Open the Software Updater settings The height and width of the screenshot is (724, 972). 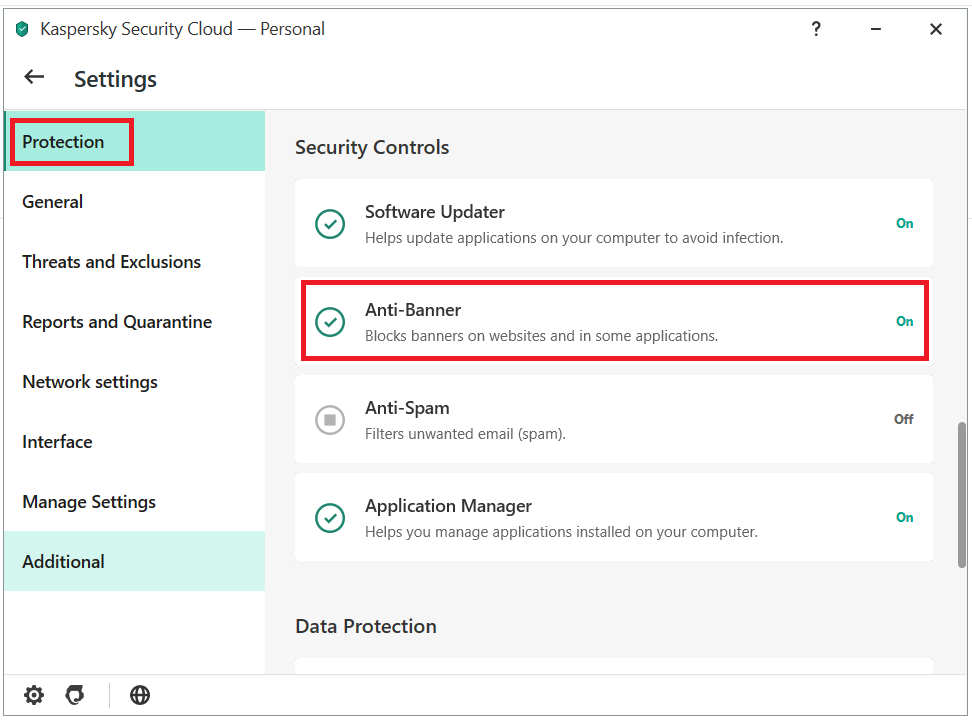[x=614, y=223]
